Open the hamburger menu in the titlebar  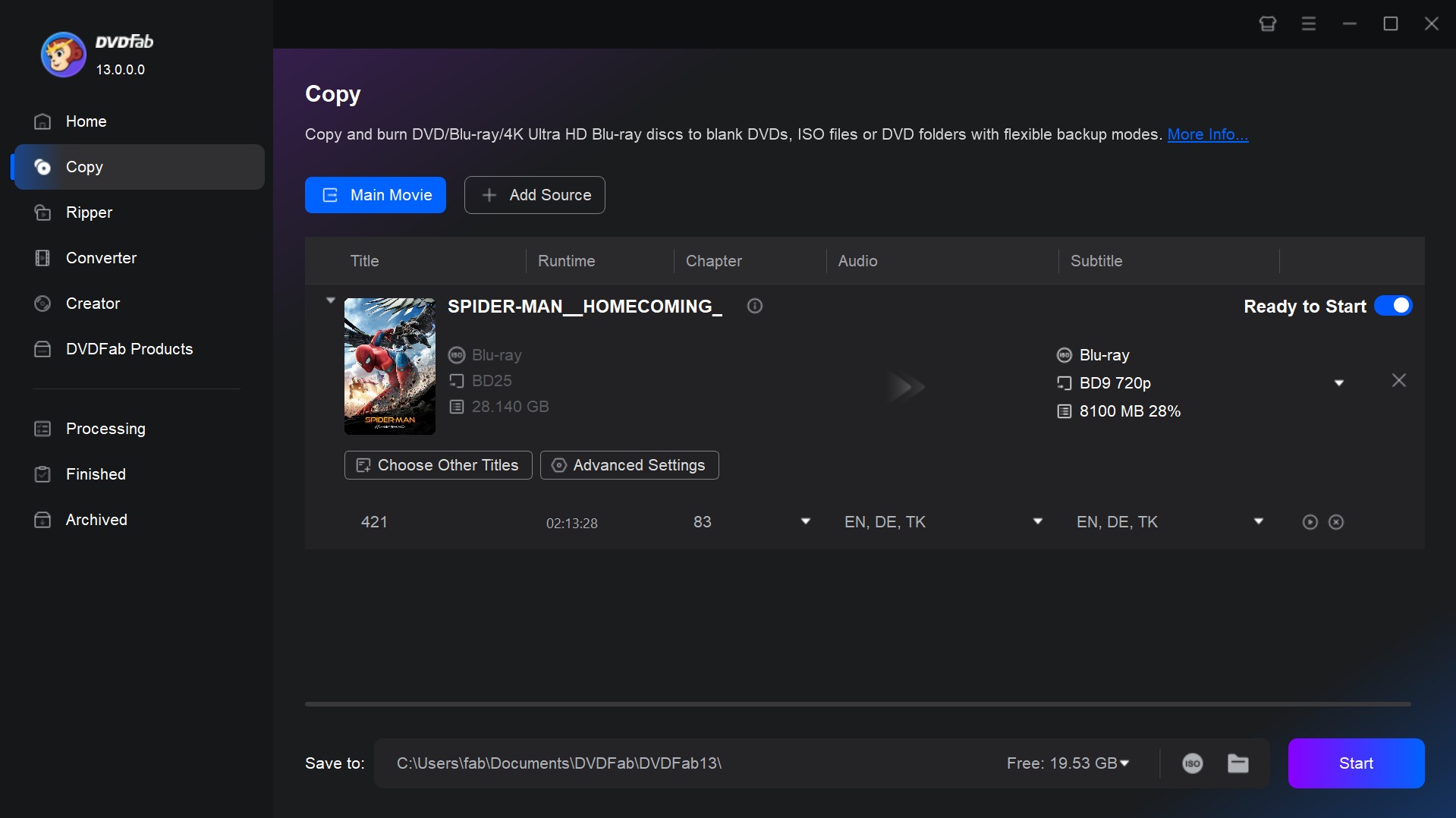pos(1308,24)
